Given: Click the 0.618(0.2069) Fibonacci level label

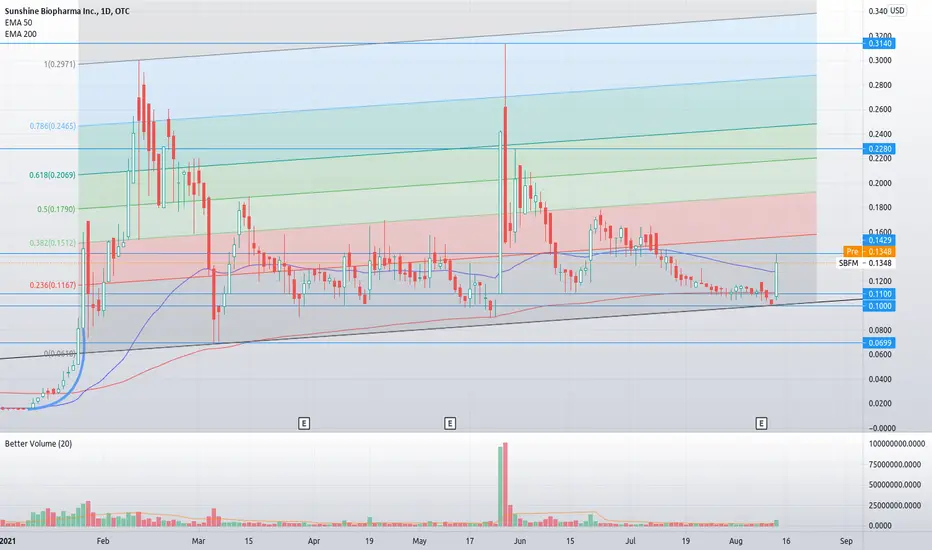Looking at the screenshot, I should 53,175.
